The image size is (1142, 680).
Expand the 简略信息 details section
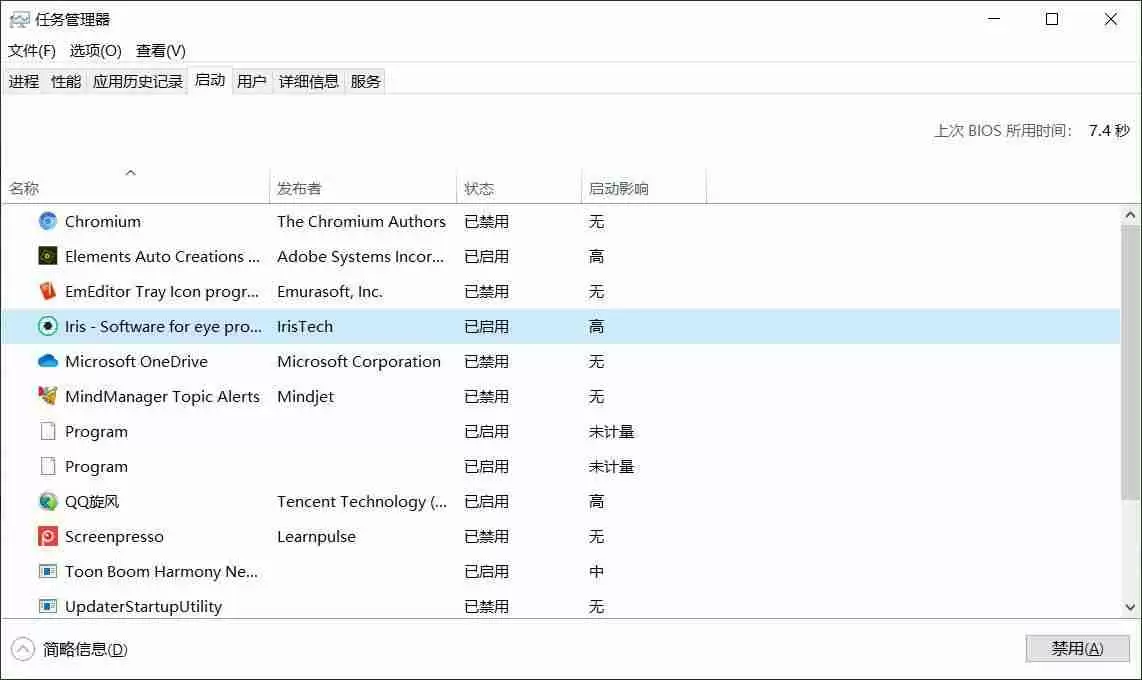click(22, 648)
